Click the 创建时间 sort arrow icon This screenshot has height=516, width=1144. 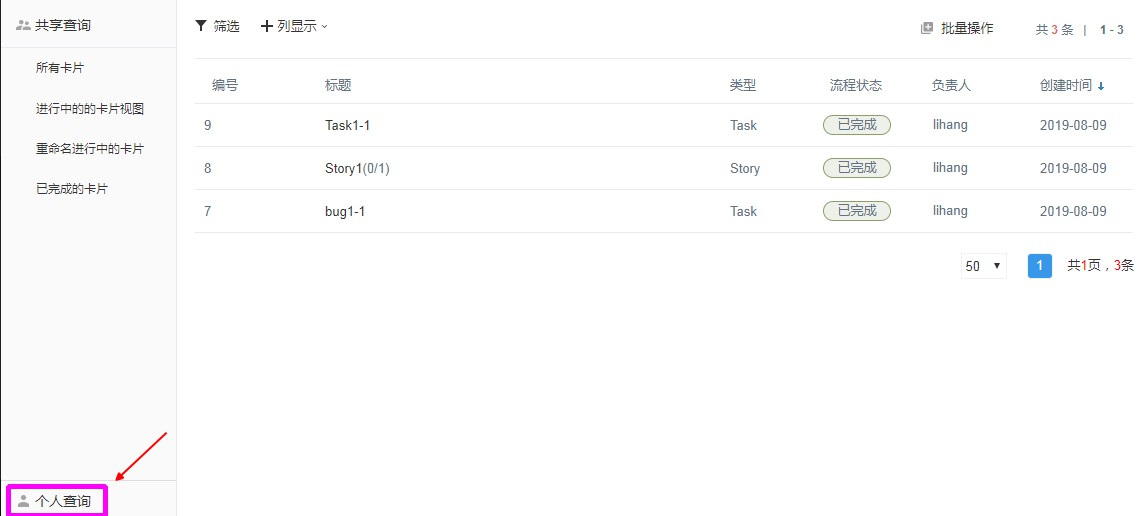tap(1101, 86)
